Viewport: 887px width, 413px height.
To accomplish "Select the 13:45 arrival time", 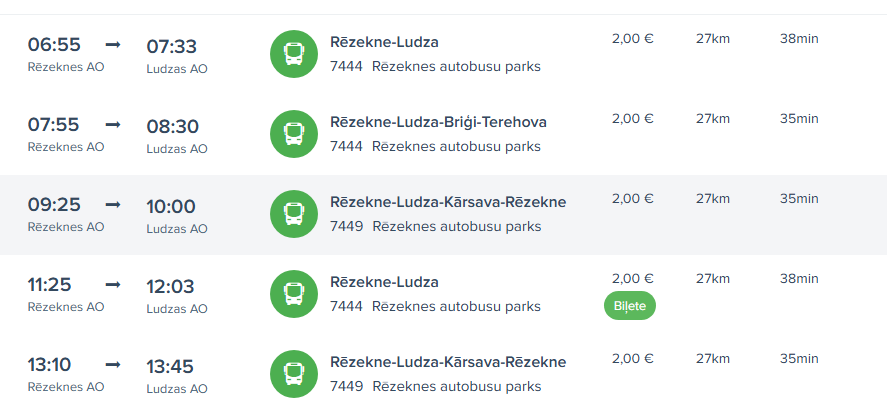I will pos(172,367).
